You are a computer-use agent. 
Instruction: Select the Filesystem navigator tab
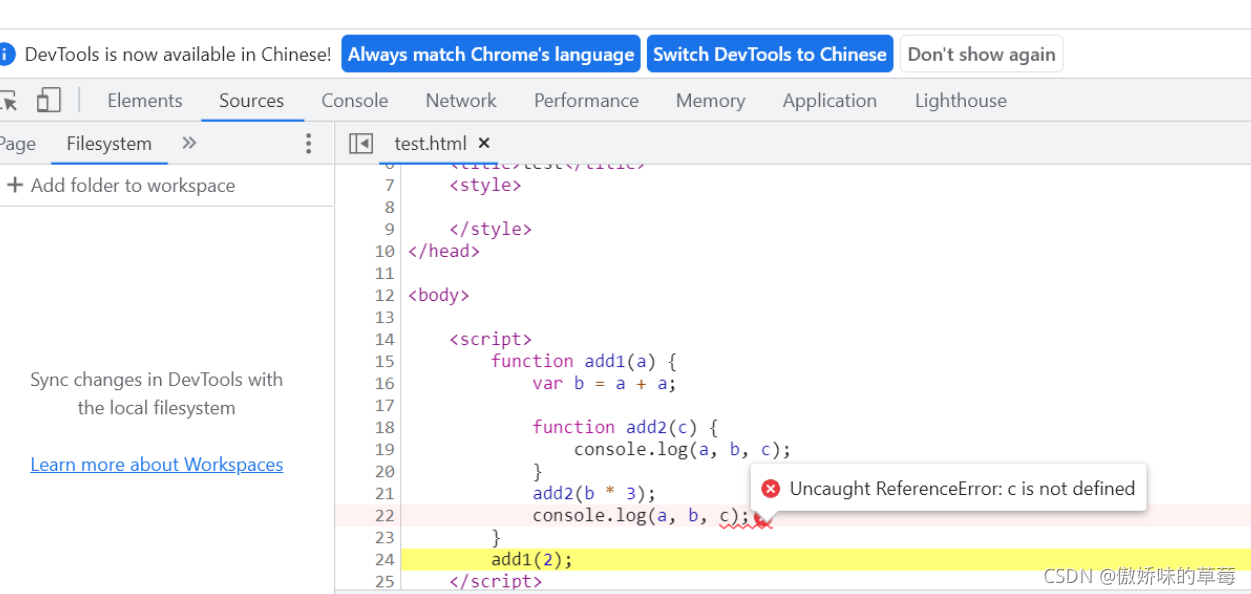point(109,144)
